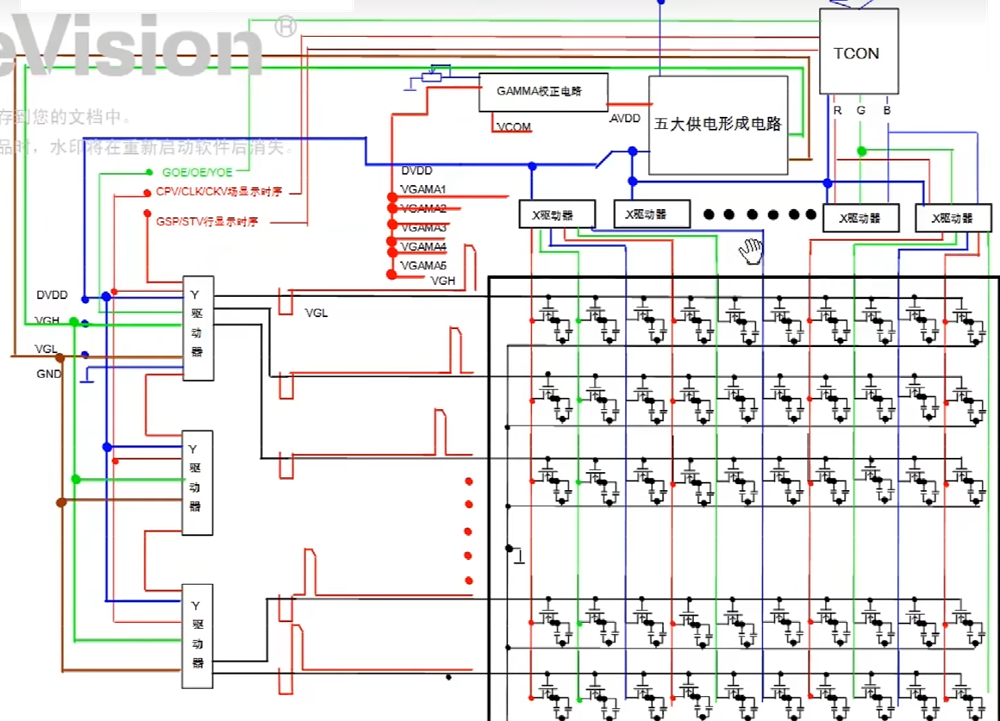Select the CPV/CLK/CKV场显示时序 label

tap(219, 191)
